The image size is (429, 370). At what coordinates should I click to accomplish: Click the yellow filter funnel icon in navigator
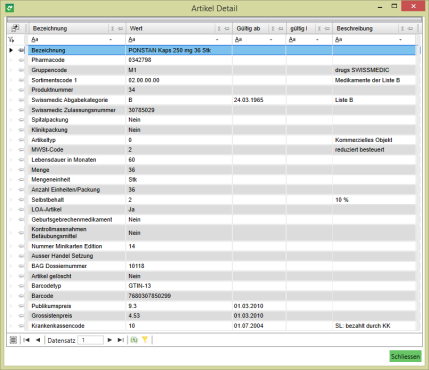[x=145, y=340]
